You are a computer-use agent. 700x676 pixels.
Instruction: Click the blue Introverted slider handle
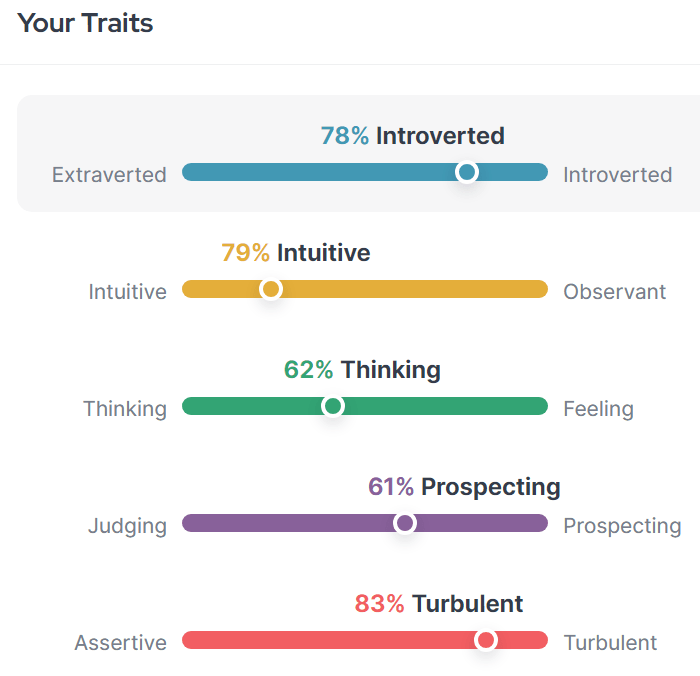point(466,172)
